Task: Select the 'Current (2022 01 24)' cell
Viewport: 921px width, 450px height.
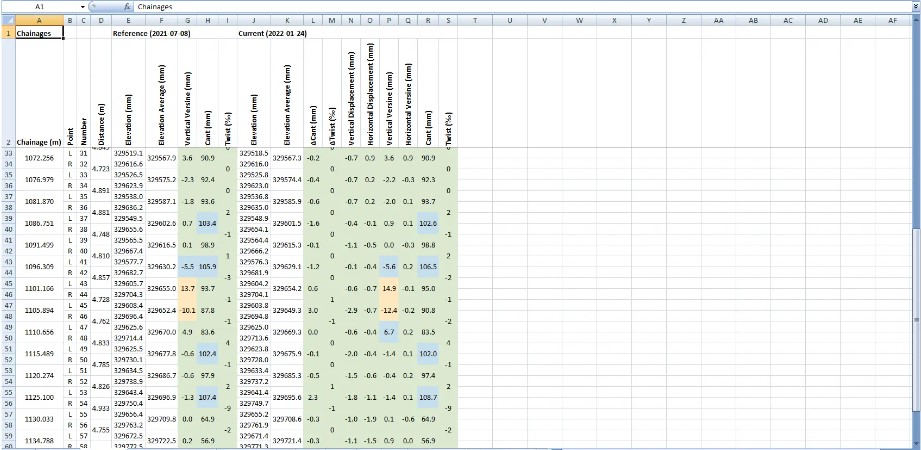Action: tap(273, 33)
